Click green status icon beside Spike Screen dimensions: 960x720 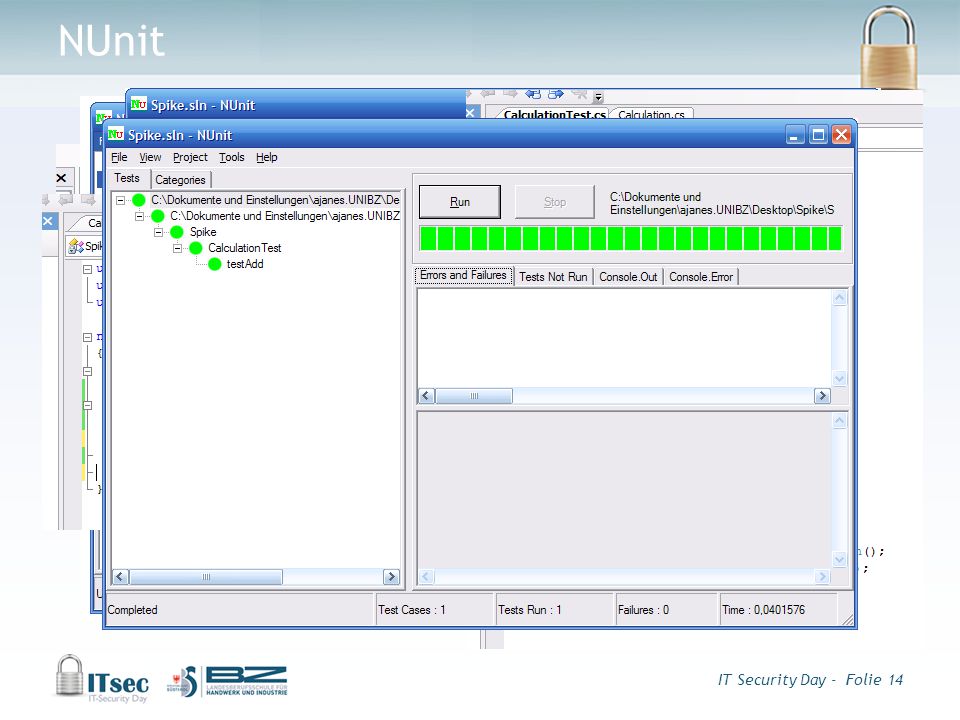177,232
